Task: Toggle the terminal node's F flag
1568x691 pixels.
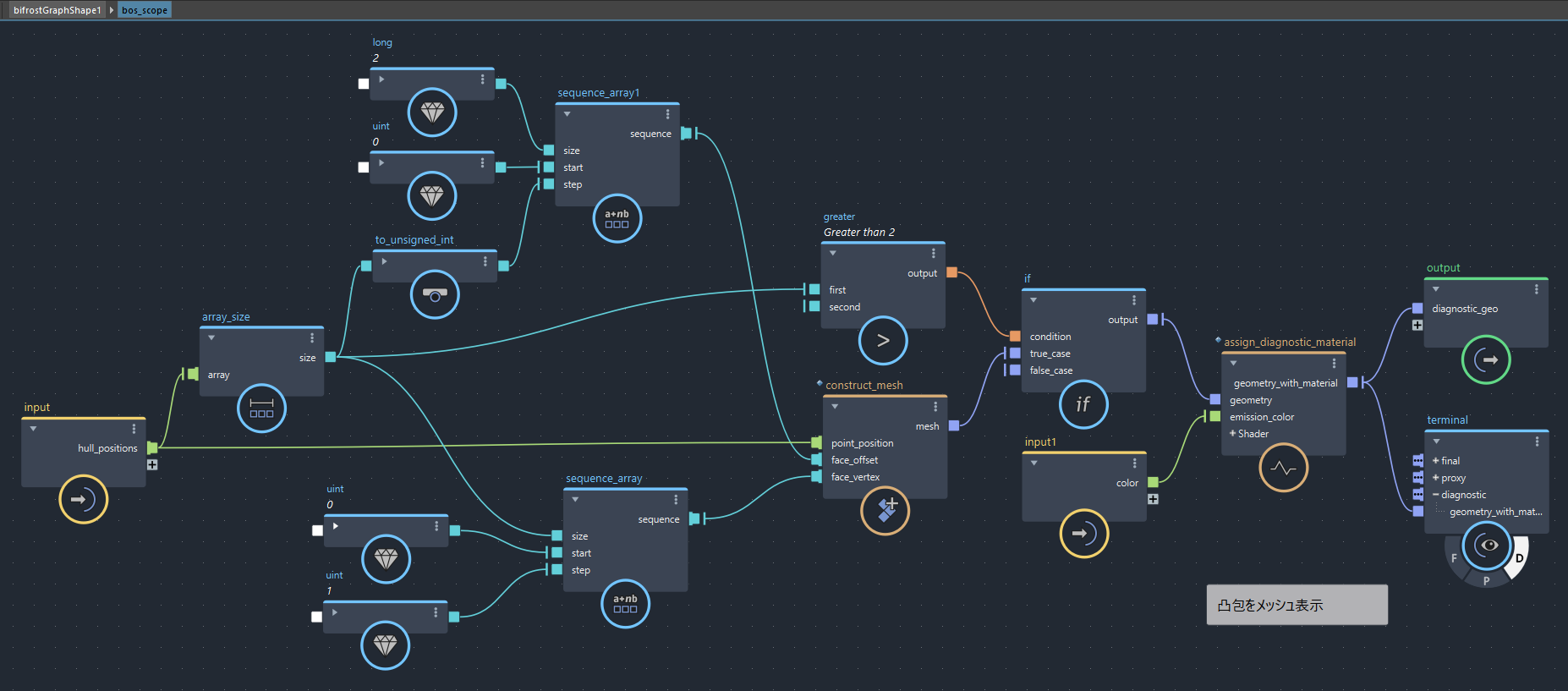Action: (1454, 558)
